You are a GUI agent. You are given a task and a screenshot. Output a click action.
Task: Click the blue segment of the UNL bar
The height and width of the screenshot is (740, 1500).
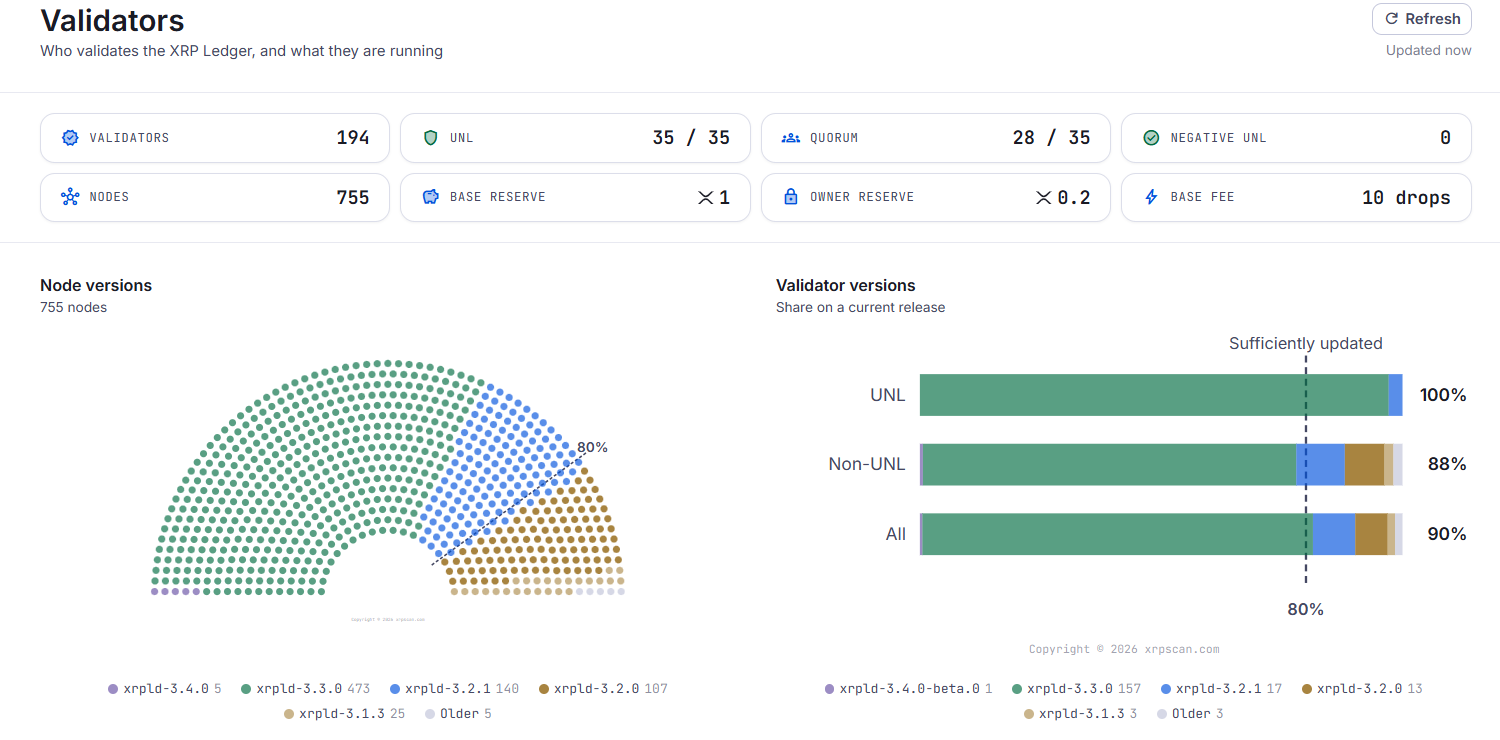point(1396,395)
